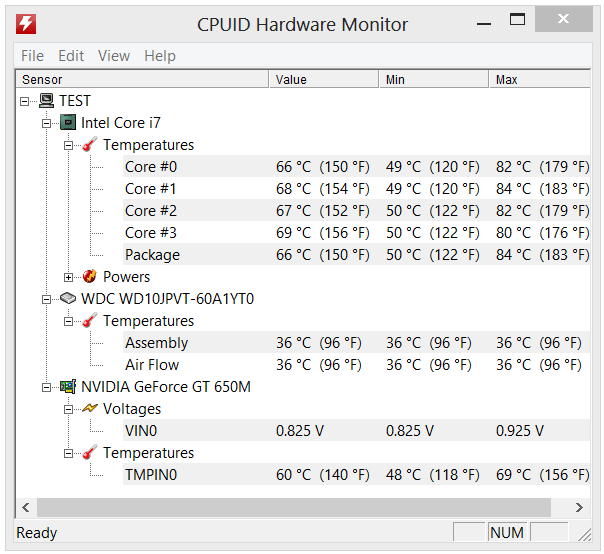
Task: Click the horizontal scrollbar right arrow
Action: click(579, 507)
